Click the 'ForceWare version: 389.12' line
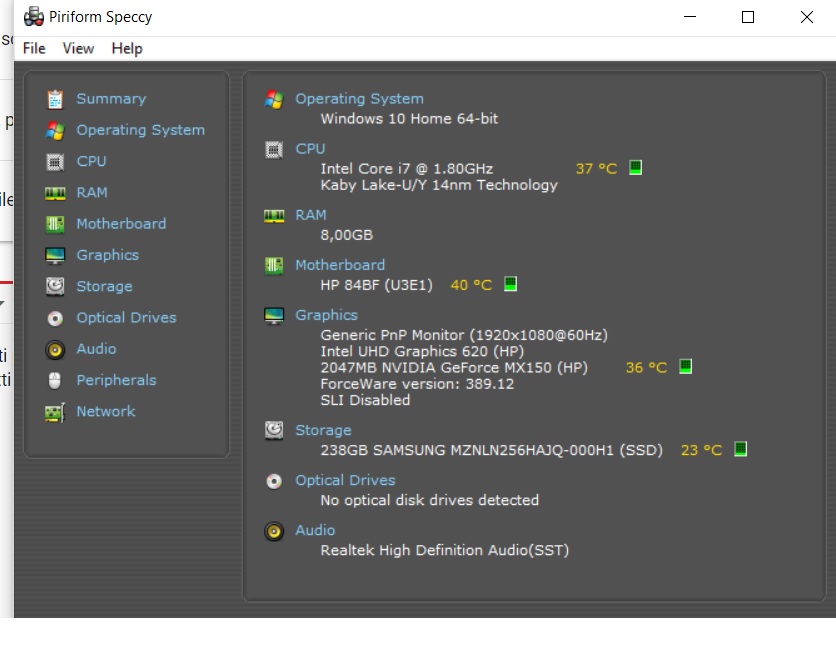836x648 pixels. click(x=417, y=384)
